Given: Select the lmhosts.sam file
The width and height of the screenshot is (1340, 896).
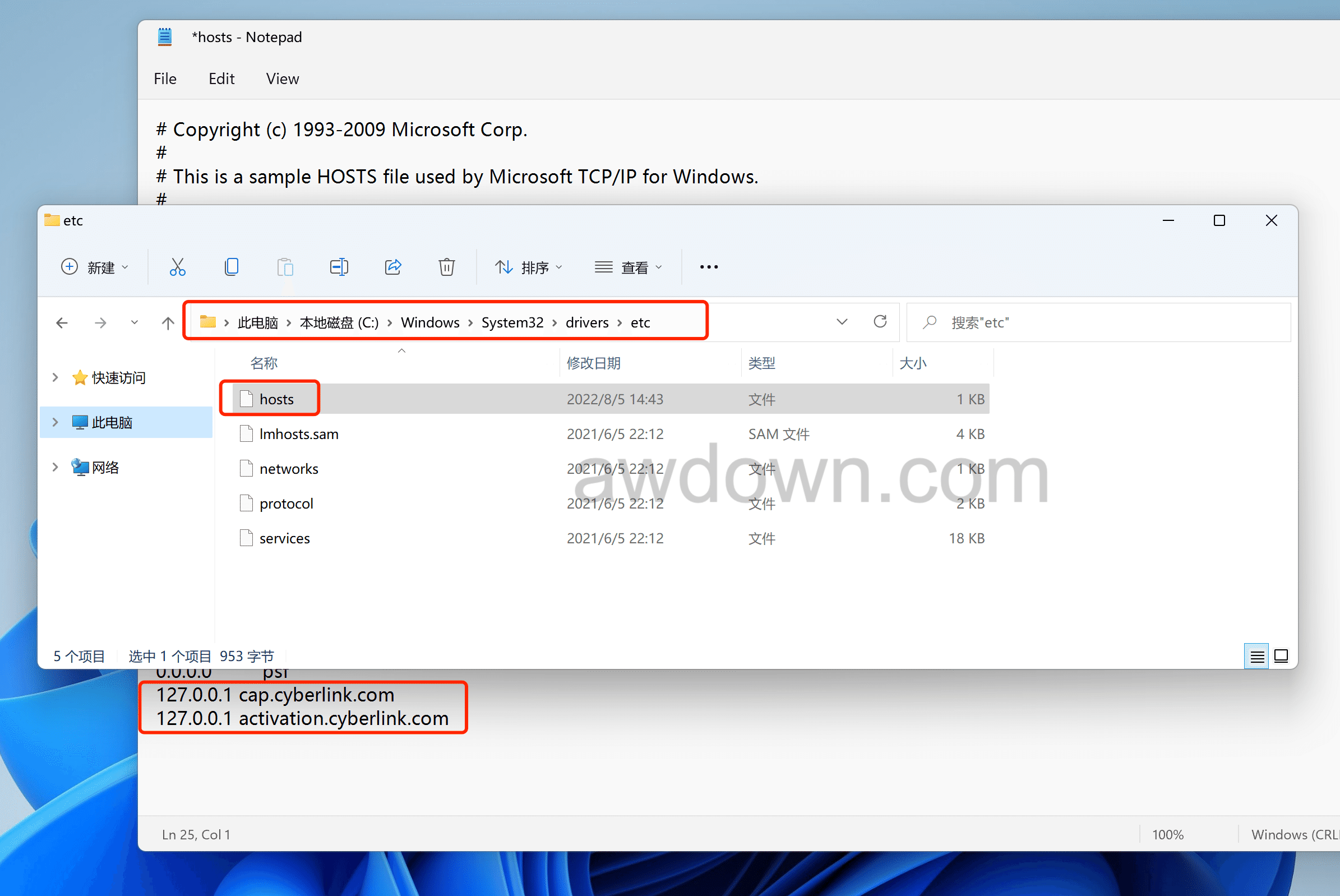Looking at the screenshot, I should pyautogui.click(x=299, y=434).
